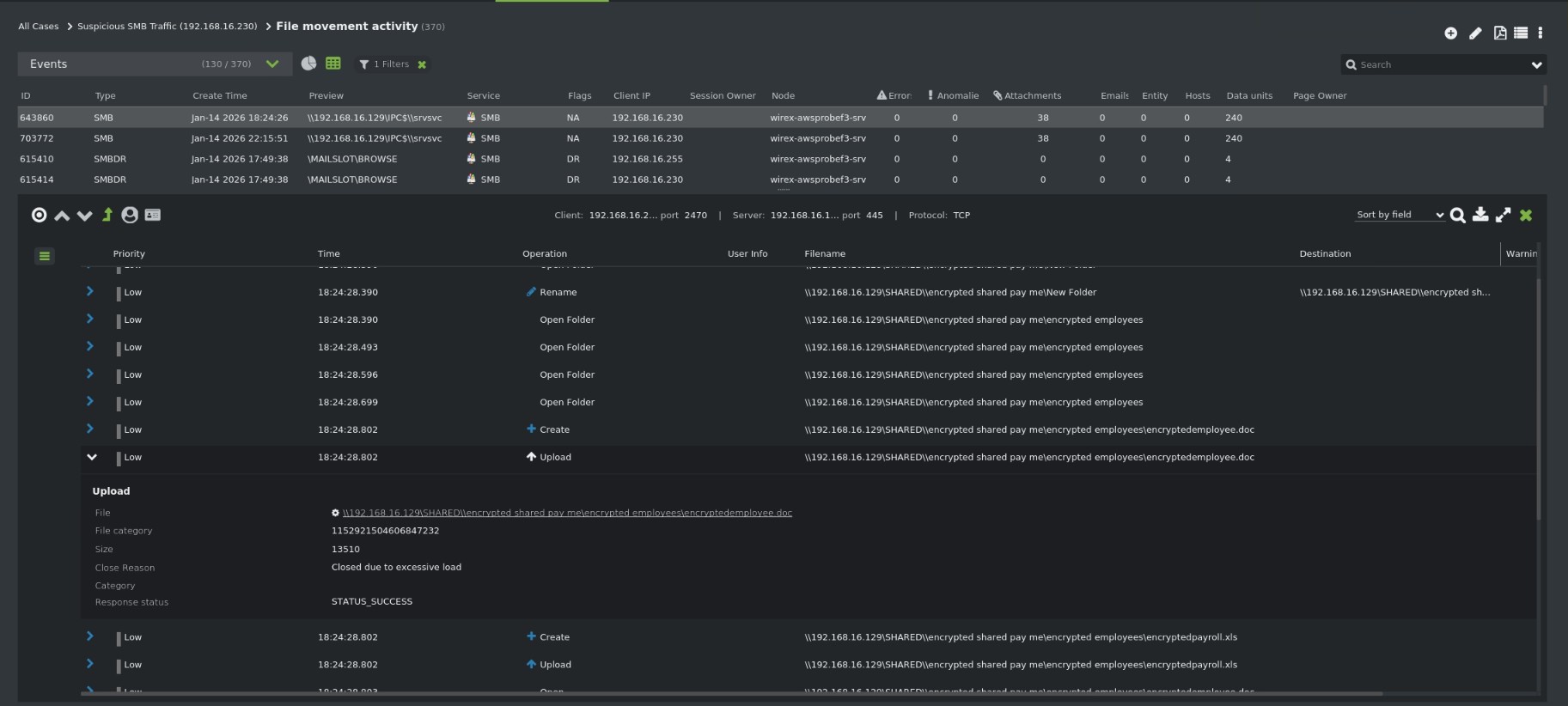Open Suspicious SMB Traffic breadcrumb

pyautogui.click(x=167, y=27)
